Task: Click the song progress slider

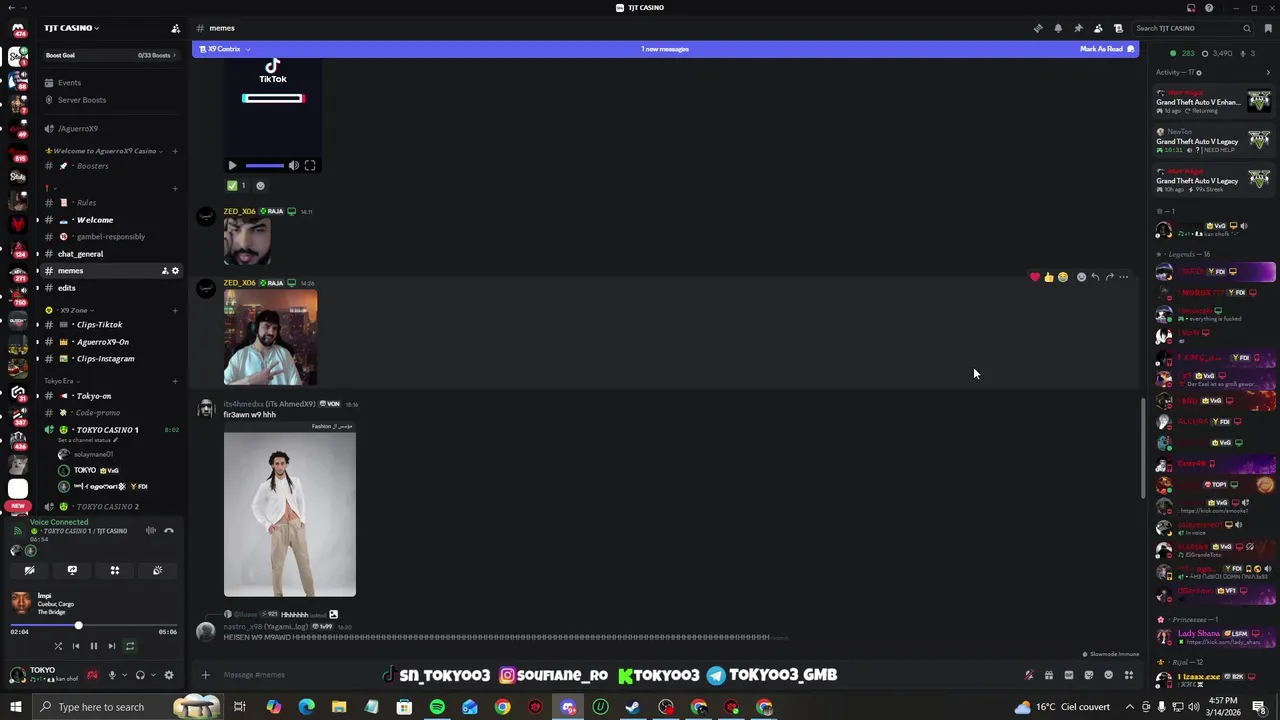Action: point(94,626)
